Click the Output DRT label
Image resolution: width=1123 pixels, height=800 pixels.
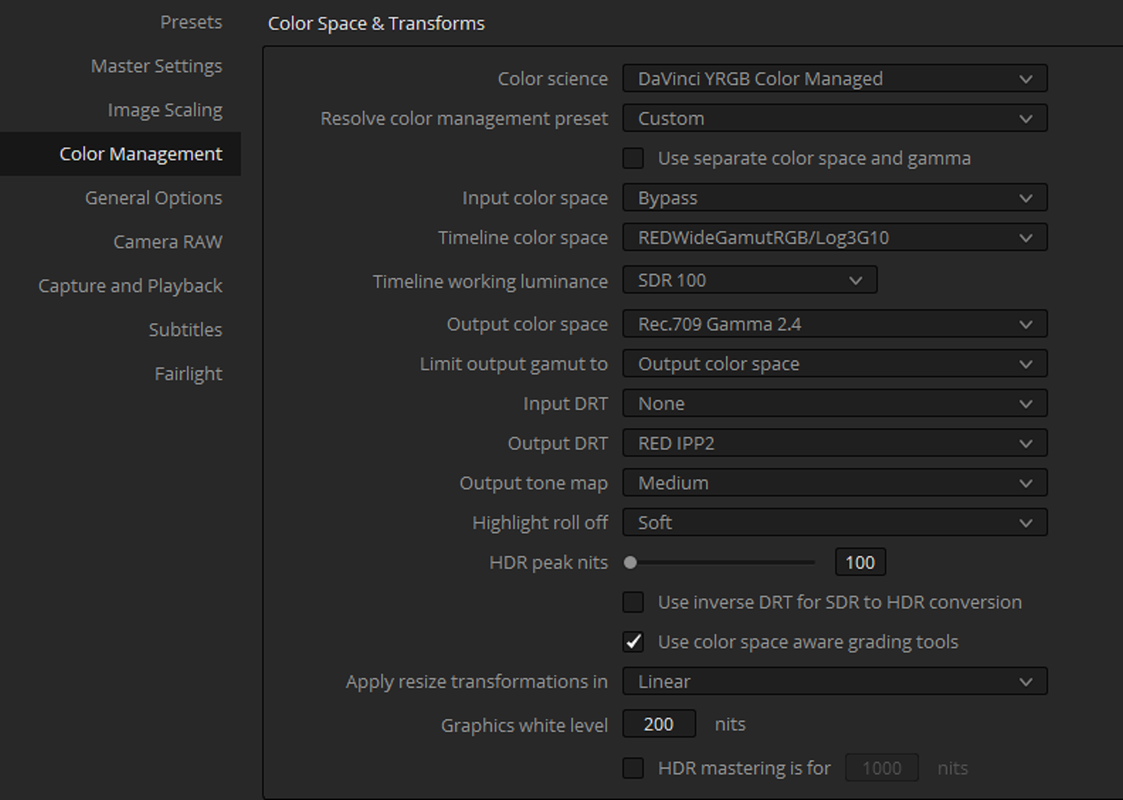pos(558,443)
